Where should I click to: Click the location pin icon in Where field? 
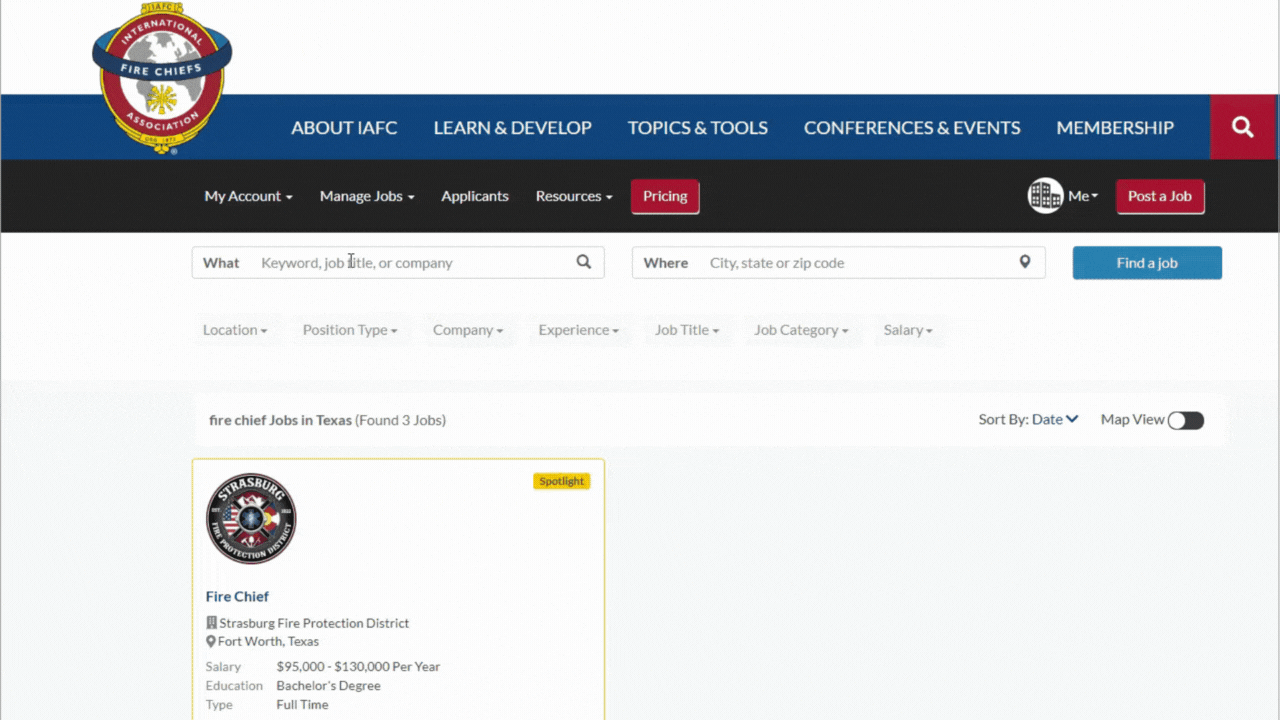1024,262
